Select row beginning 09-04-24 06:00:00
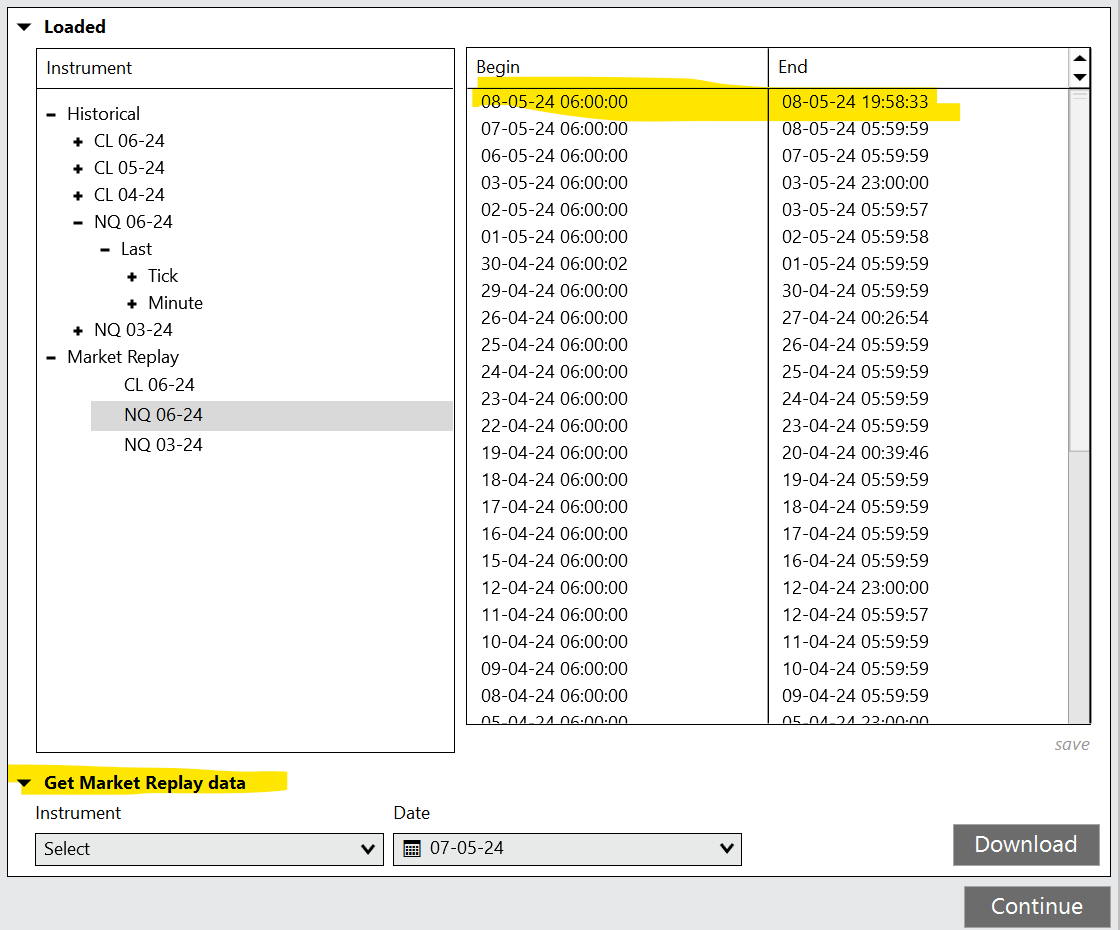Image resolution: width=1120 pixels, height=930 pixels. 768,669
